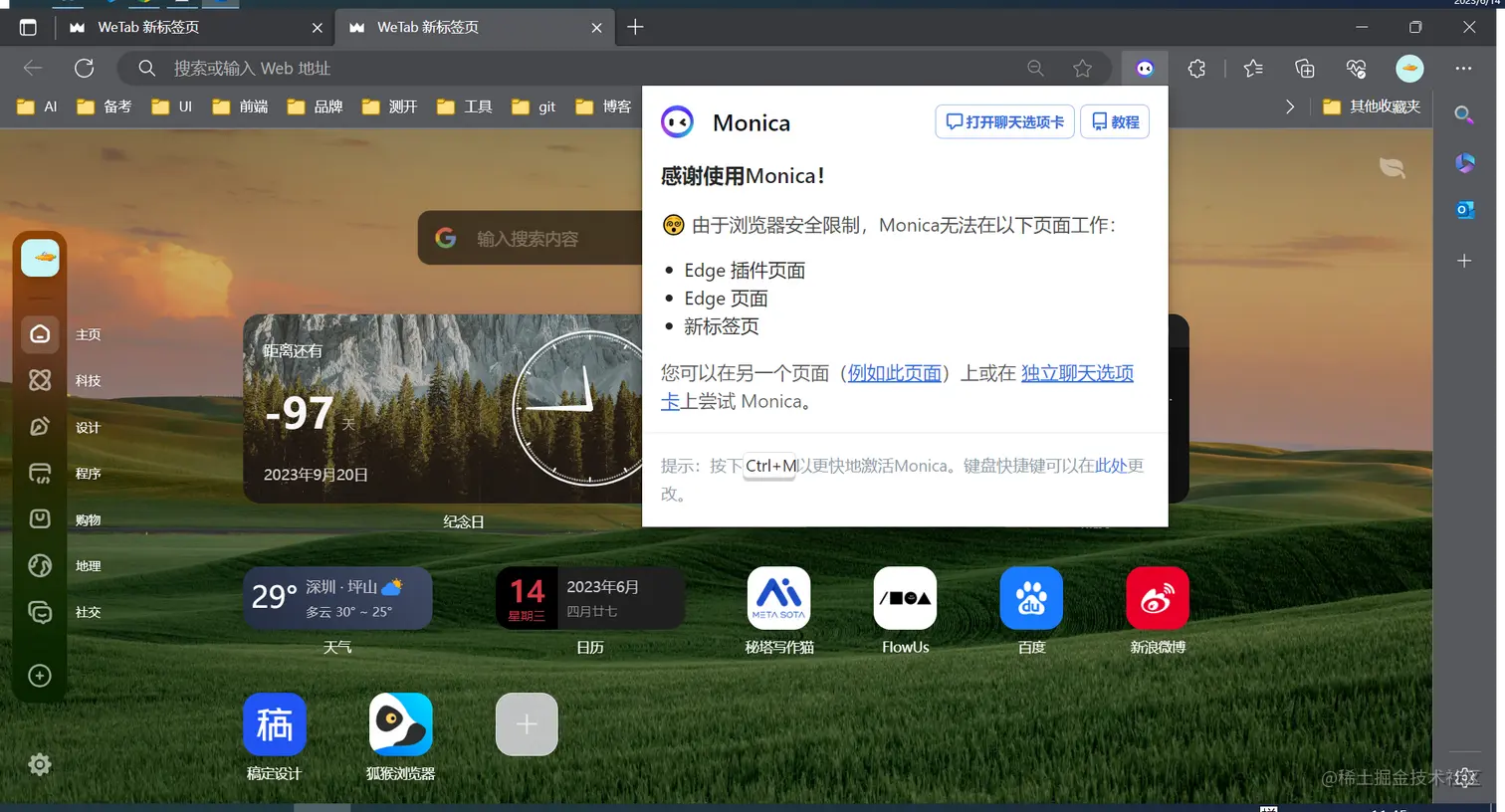This screenshot has height=812, width=1505.
Task: Select the 地理 category icon
Action: [x=40, y=565]
